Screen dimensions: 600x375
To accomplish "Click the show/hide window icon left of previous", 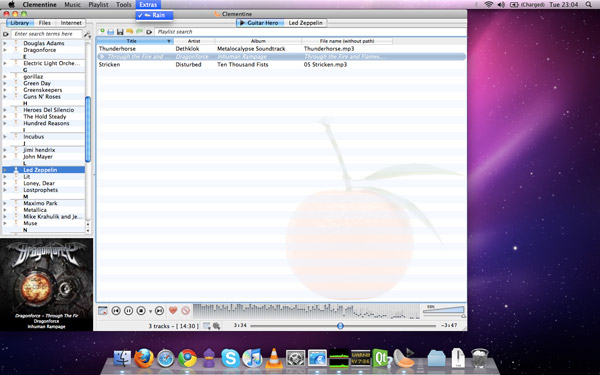I will pos(103,310).
